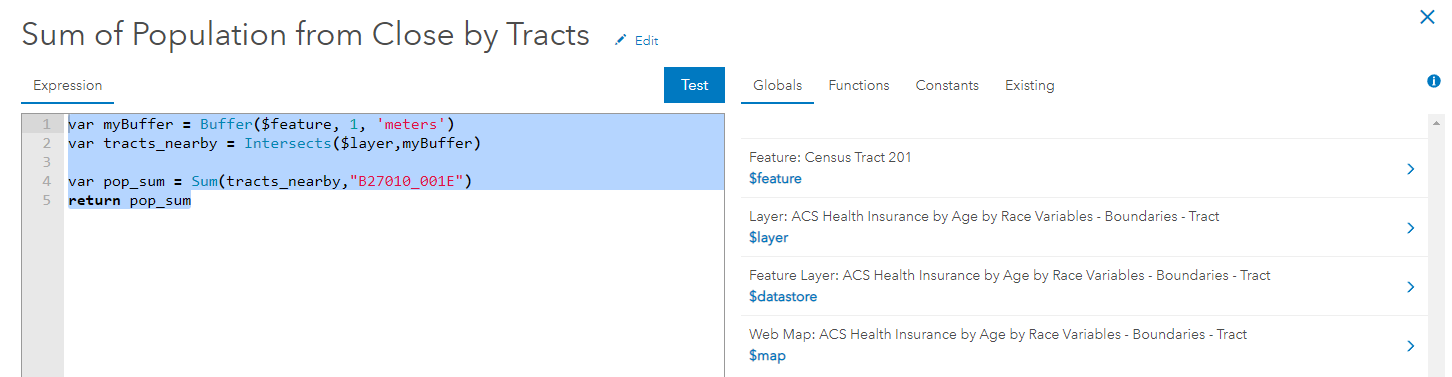
Task: Click line number 3 in the gutter
Action: pos(47,162)
